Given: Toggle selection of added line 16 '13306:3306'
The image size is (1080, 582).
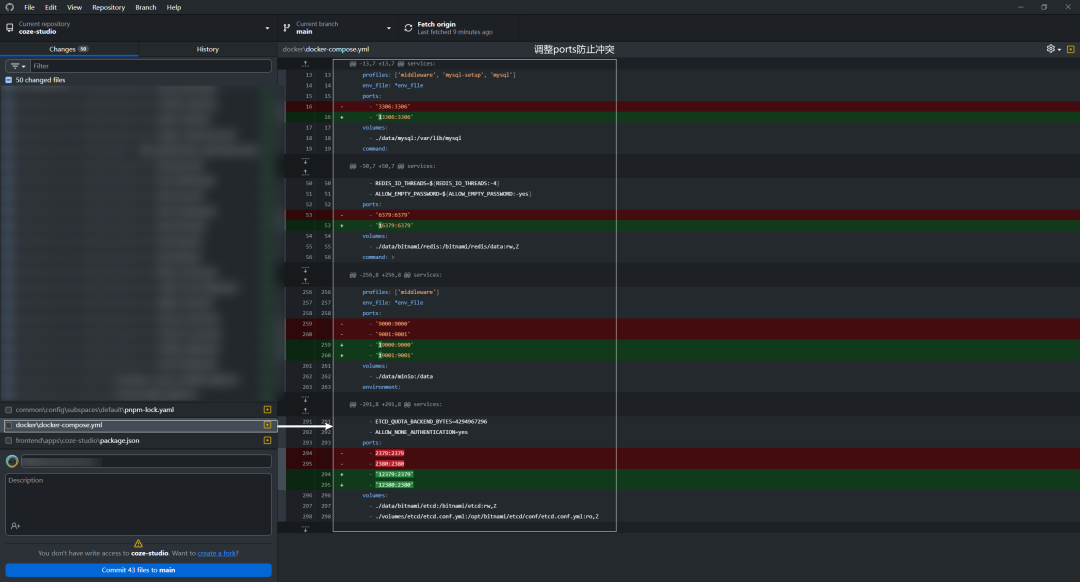Looking at the screenshot, I should pyautogui.click(x=309, y=117).
